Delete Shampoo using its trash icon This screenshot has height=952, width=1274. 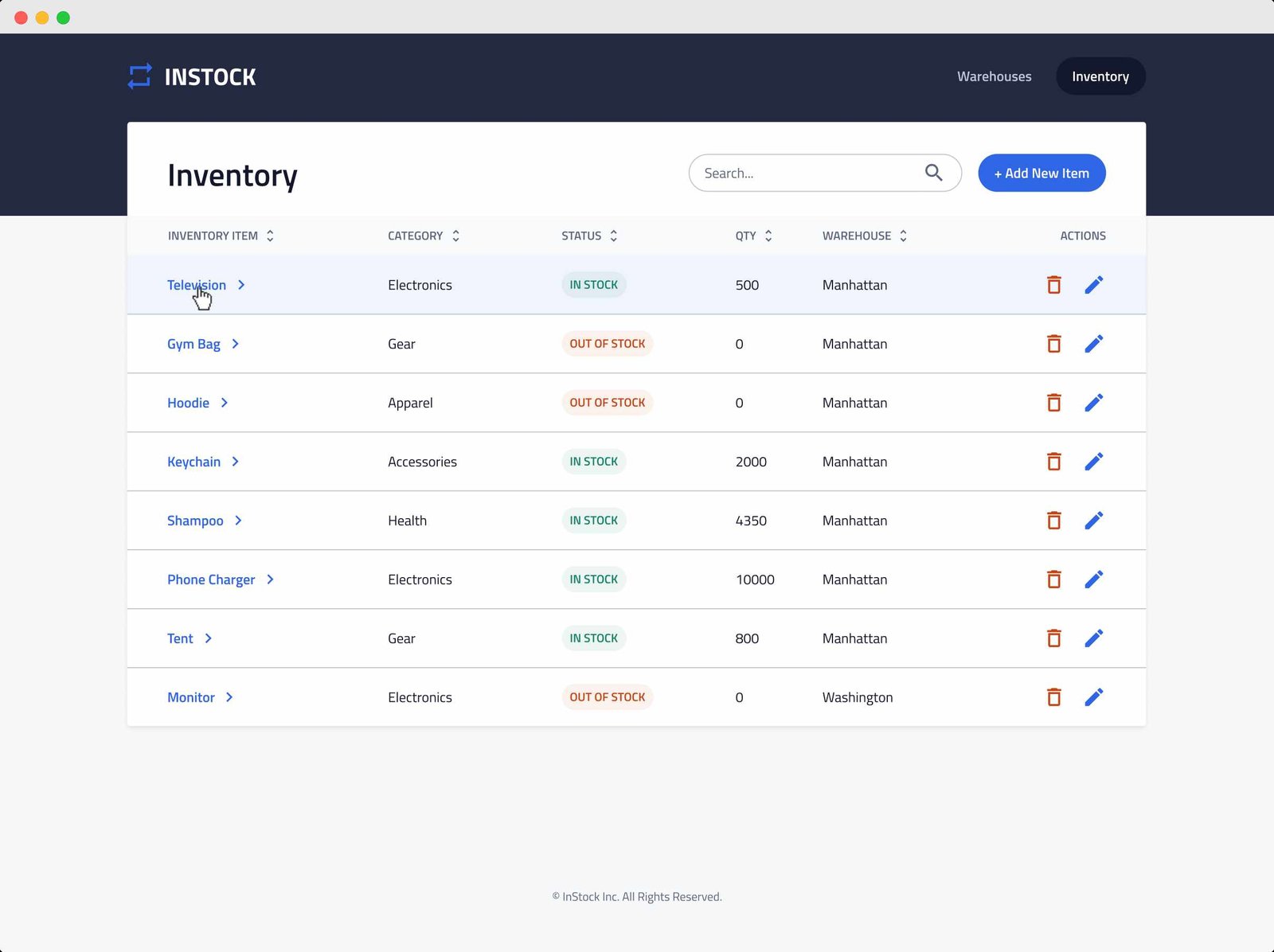coord(1053,521)
